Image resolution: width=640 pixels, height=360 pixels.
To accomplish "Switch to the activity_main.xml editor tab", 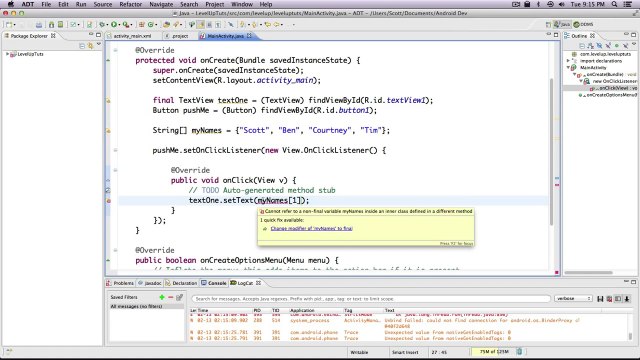I will pyautogui.click(x=132, y=36).
